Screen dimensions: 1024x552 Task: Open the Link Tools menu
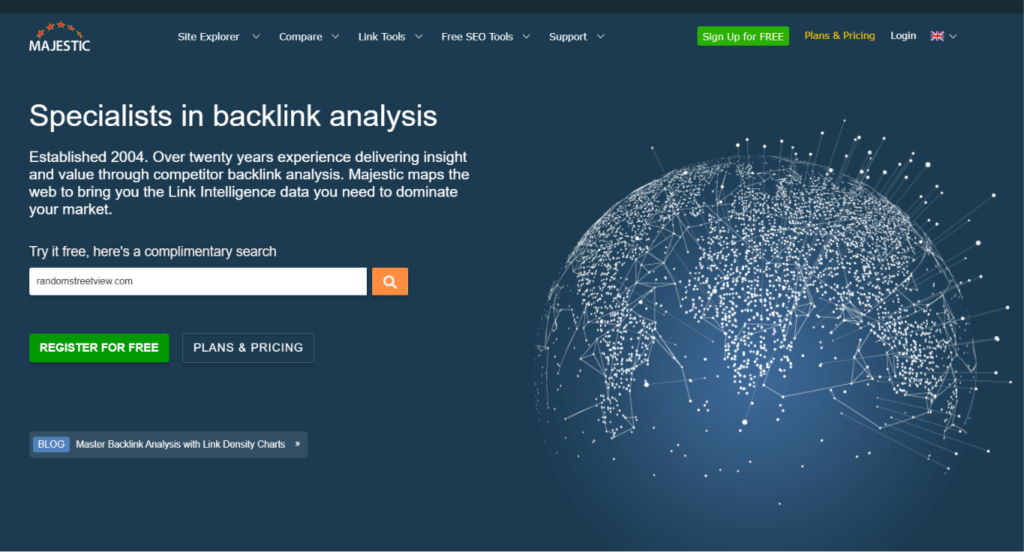point(381,37)
